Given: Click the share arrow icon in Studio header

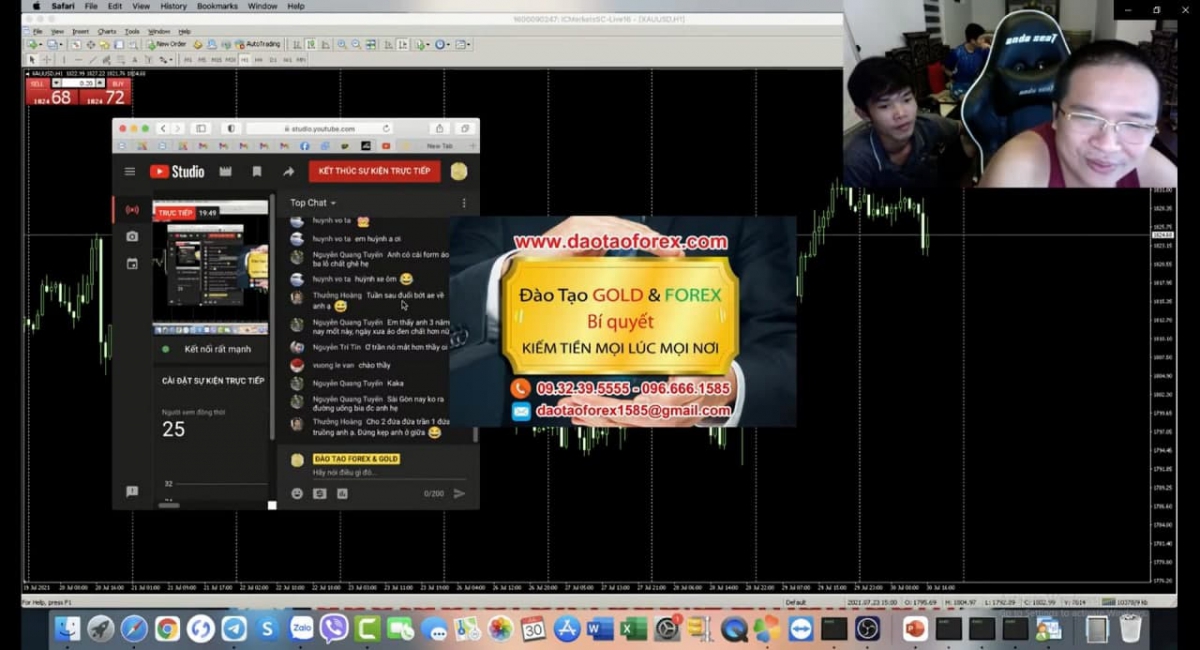Looking at the screenshot, I should click(x=288, y=171).
